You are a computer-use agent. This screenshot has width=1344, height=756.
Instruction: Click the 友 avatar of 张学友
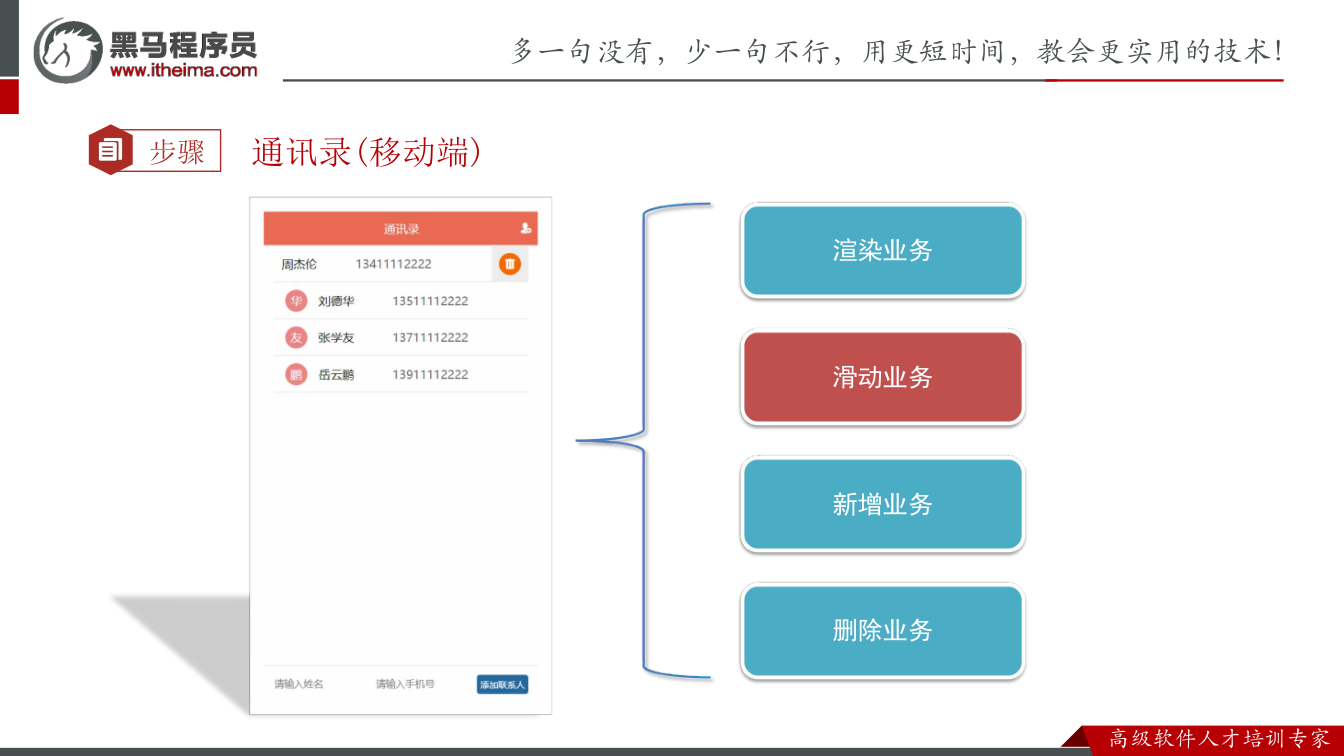tap(295, 338)
